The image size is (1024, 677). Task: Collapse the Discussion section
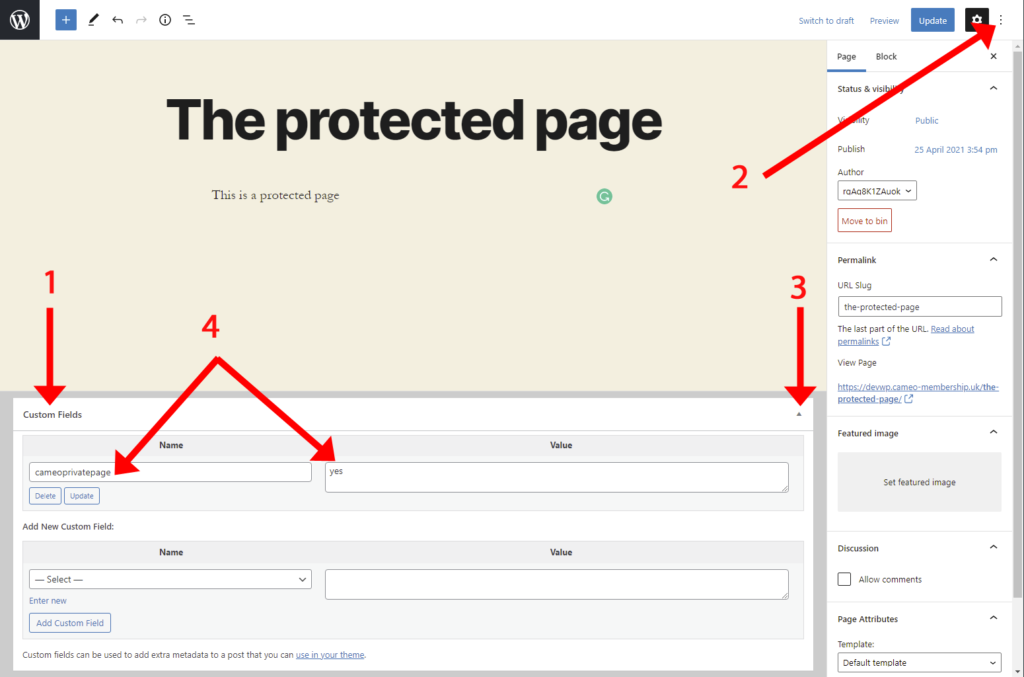[x=993, y=547]
